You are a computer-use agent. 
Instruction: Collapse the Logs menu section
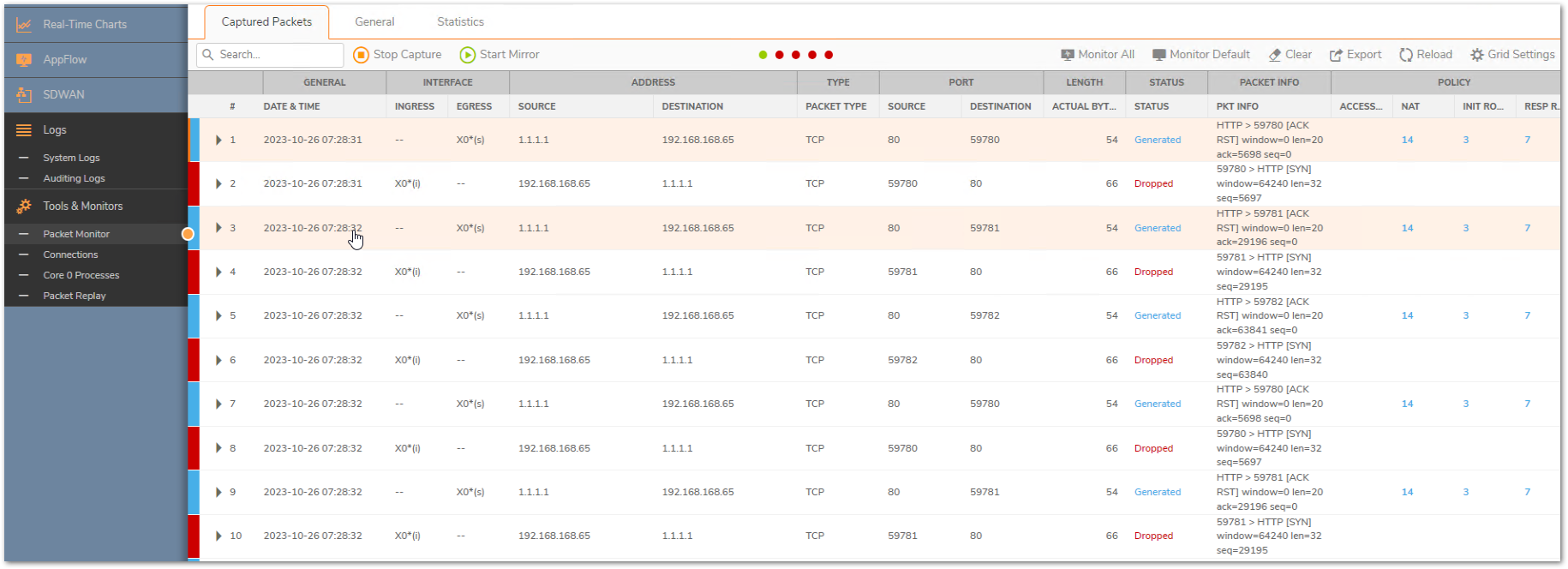[x=55, y=130]
